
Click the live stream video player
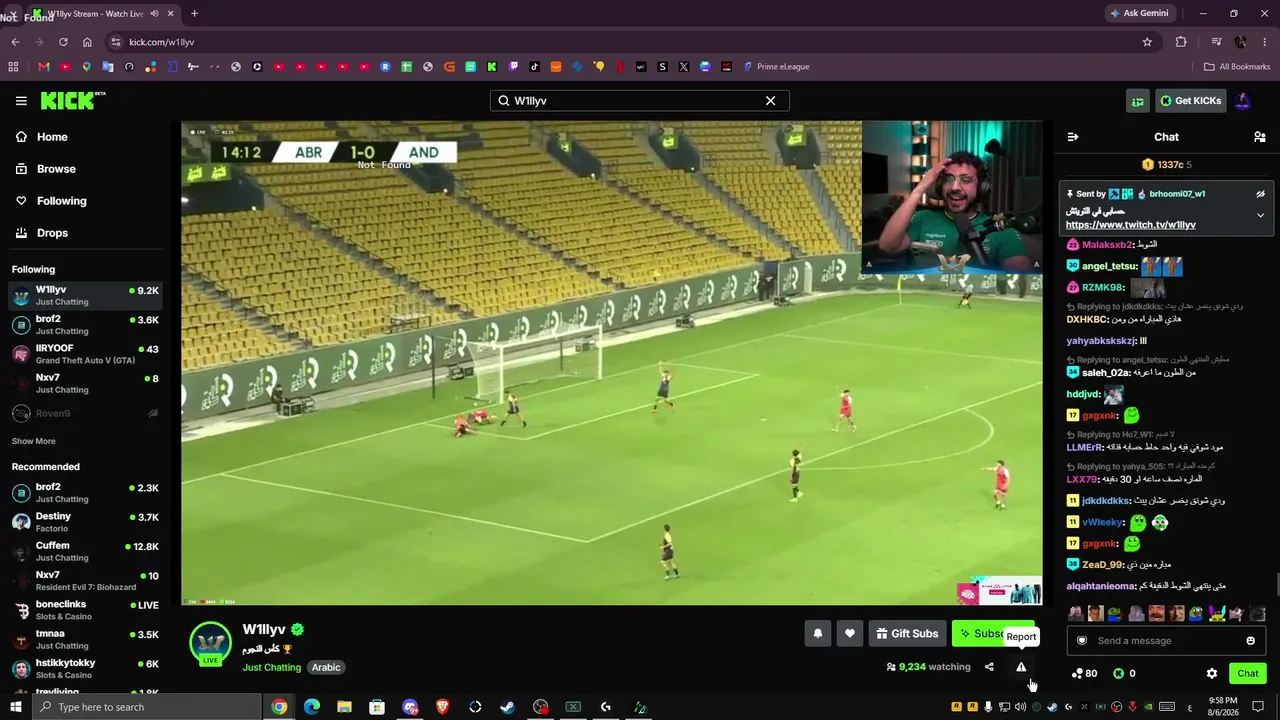click(x=612, y=363)
